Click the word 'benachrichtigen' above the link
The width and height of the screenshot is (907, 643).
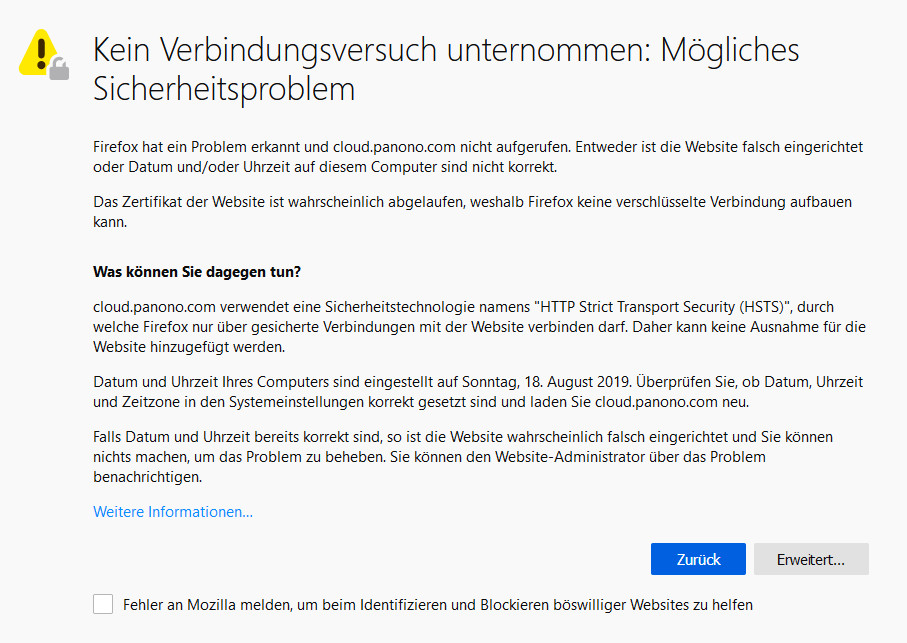coord(147,477)
